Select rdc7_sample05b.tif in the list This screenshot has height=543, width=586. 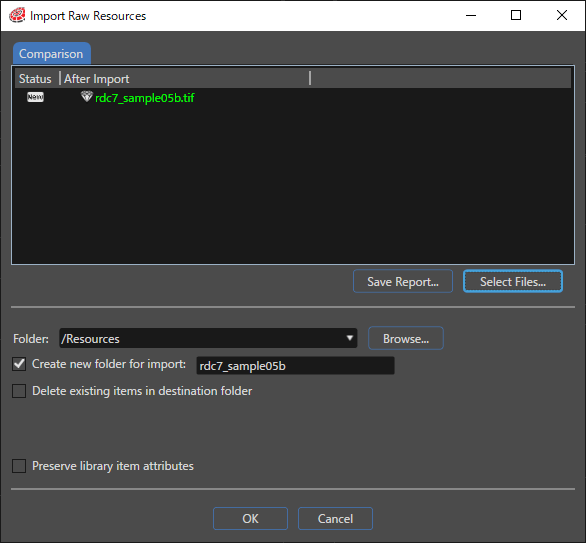point(145,98)
